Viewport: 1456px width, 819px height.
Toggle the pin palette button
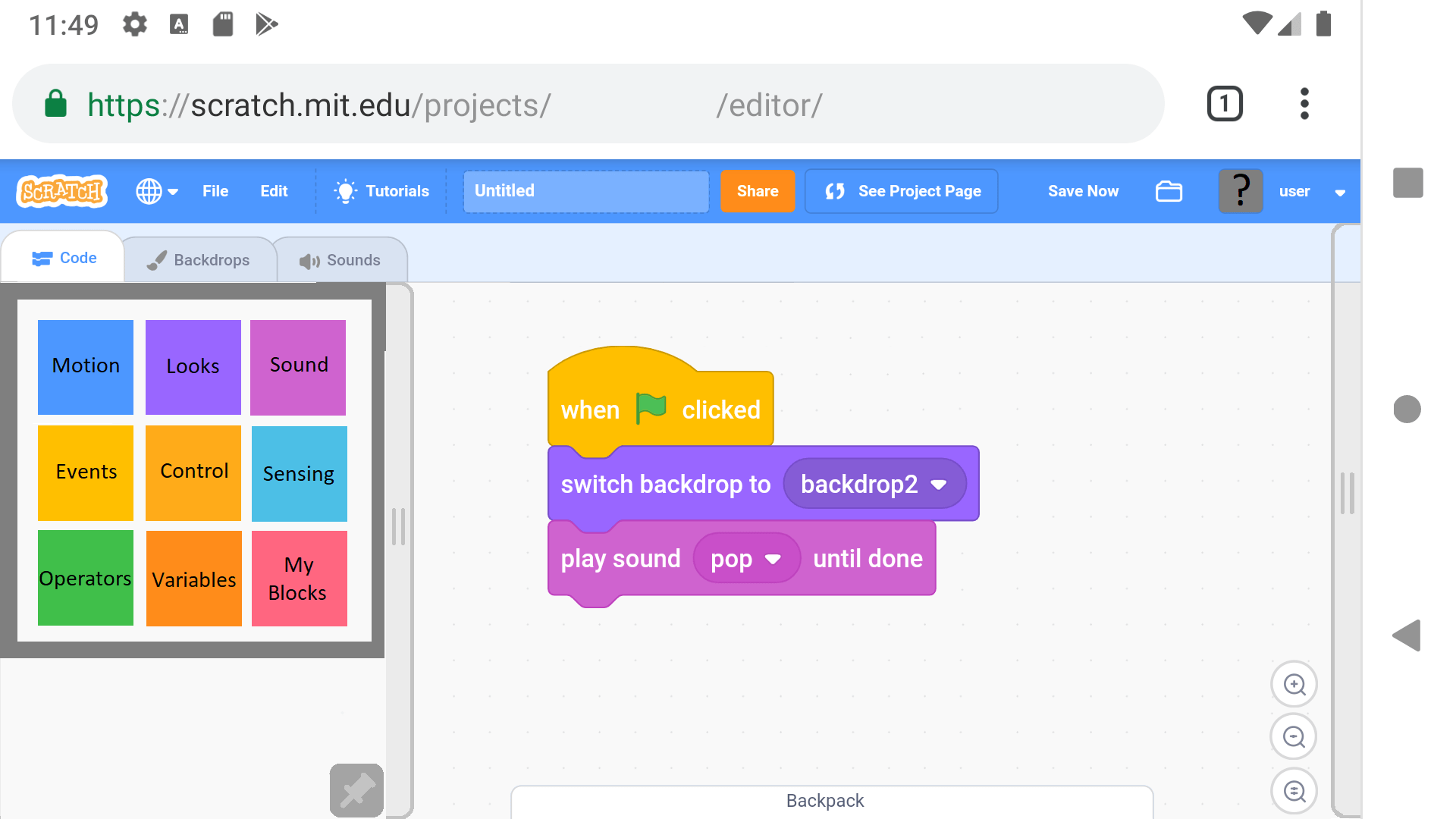pos(356,790)
